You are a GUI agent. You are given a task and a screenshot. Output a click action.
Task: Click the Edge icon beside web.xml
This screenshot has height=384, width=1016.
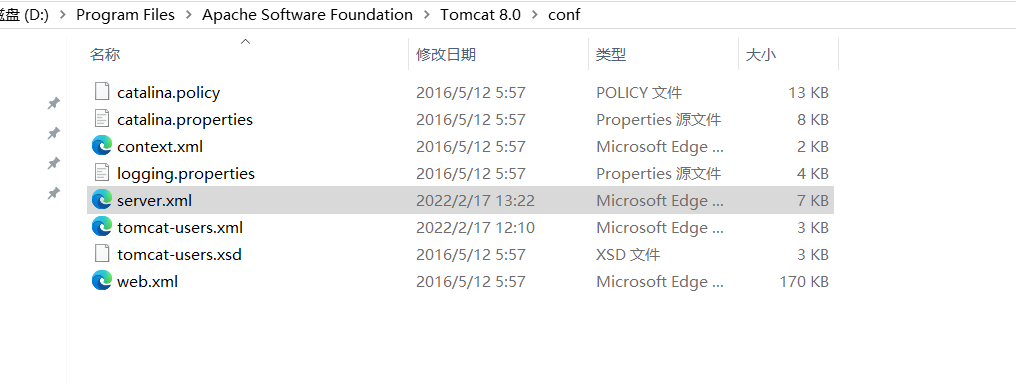point(102,281)
